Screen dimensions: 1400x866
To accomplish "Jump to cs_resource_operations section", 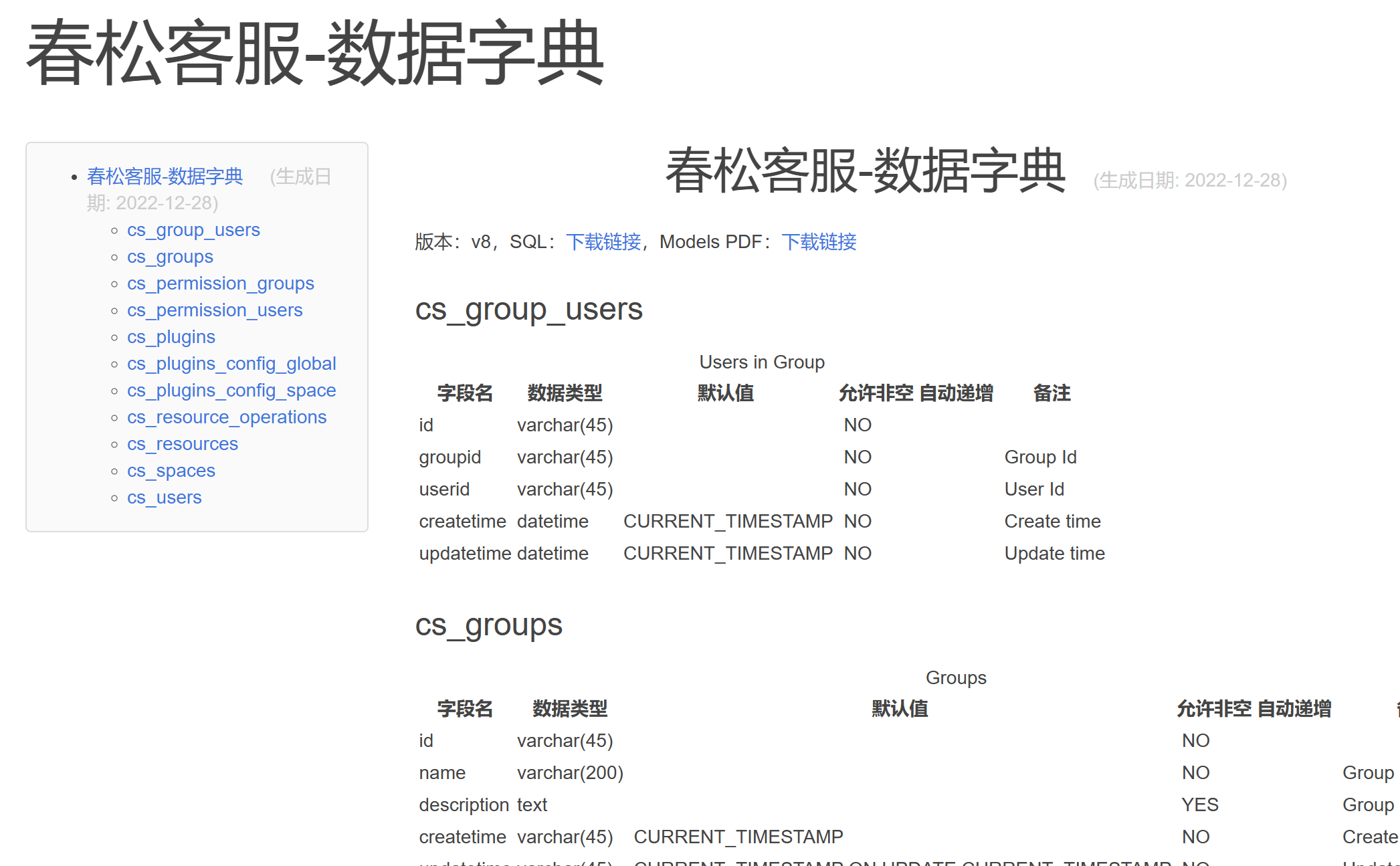I will pyautogui.click(x=227, y=417).
